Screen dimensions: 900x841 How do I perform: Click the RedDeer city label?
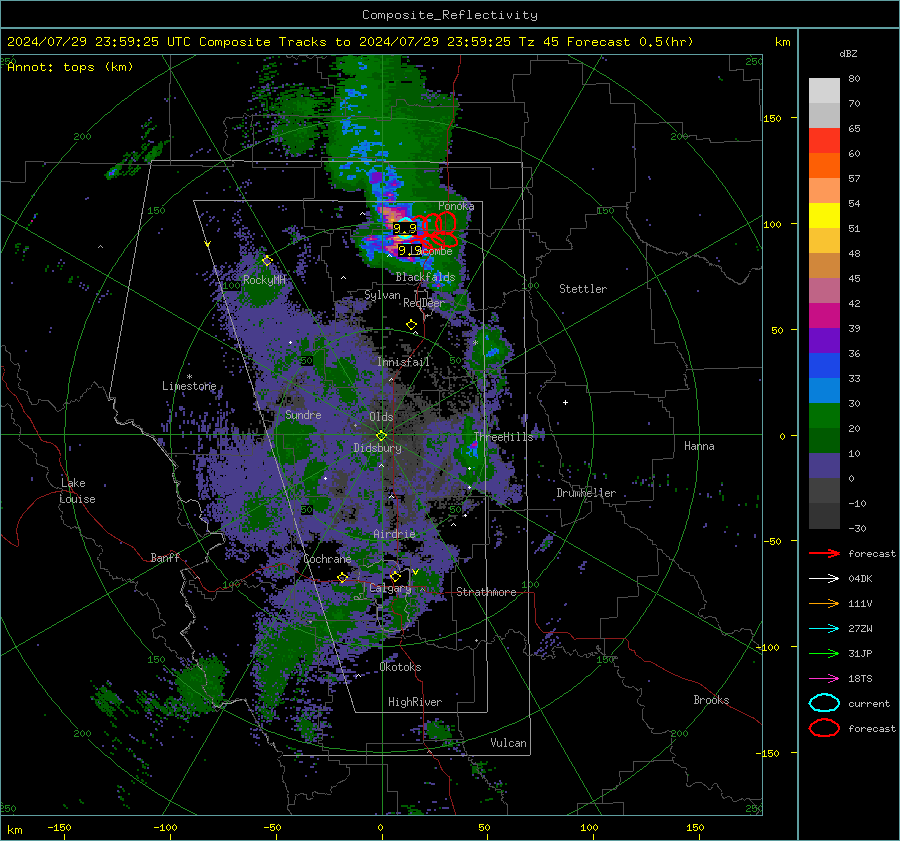[x=424, y=303]
